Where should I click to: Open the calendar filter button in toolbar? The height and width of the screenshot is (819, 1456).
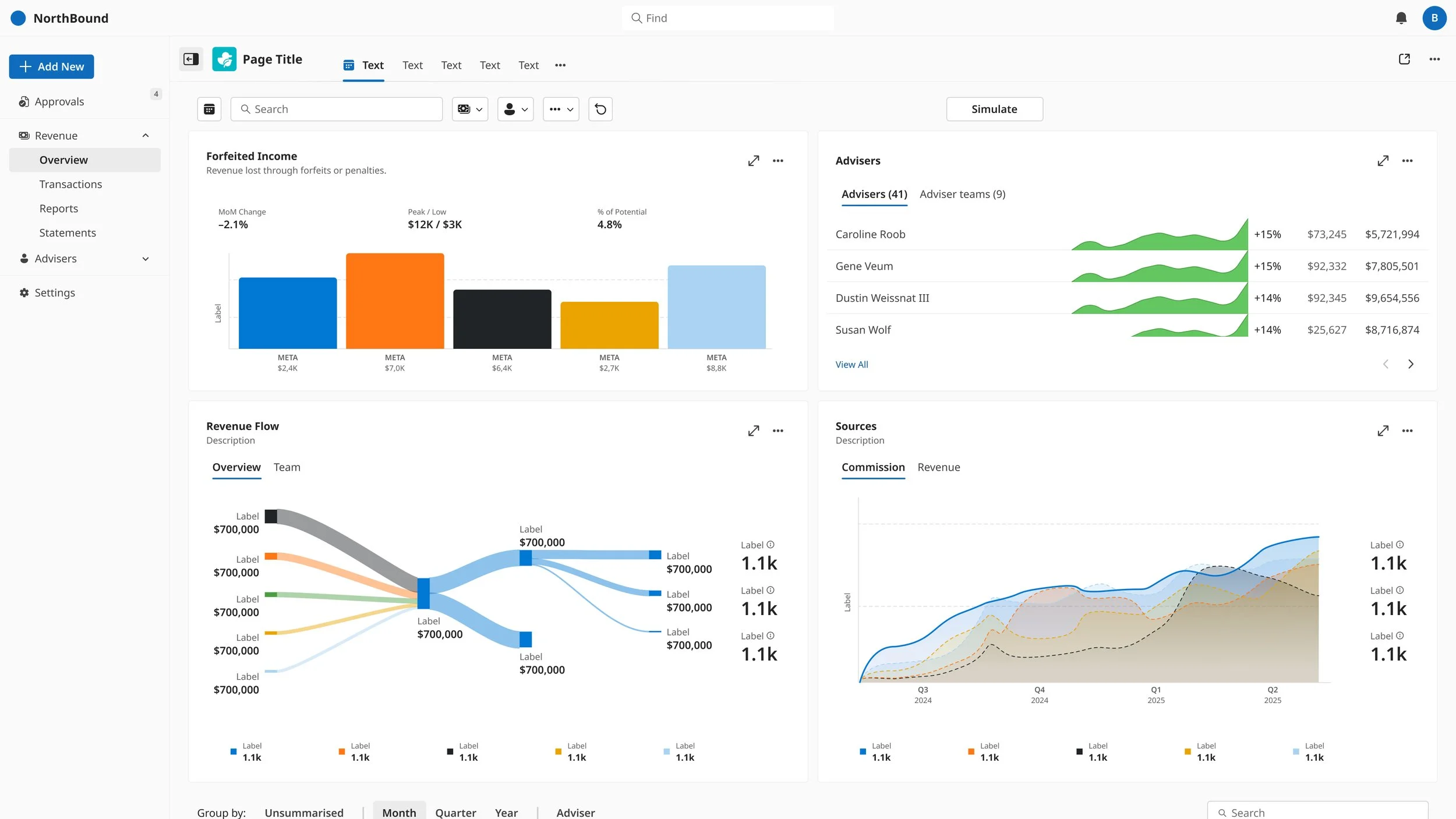click(x=209, y=109)
